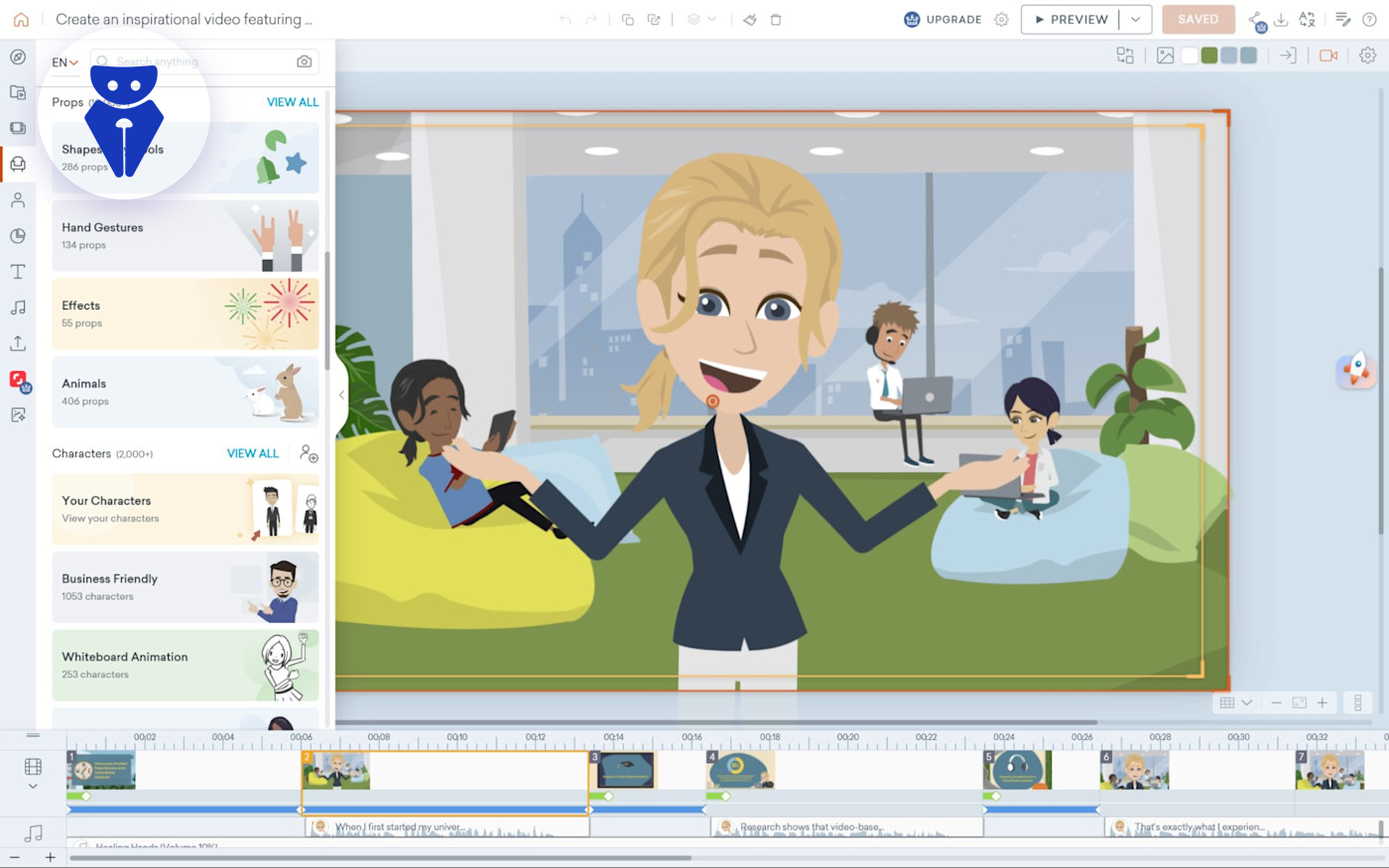The width and height of the screenshot is (1389, 868).
Task: Collapse the library panel with arrow handle
Action: tap(341, 395)
